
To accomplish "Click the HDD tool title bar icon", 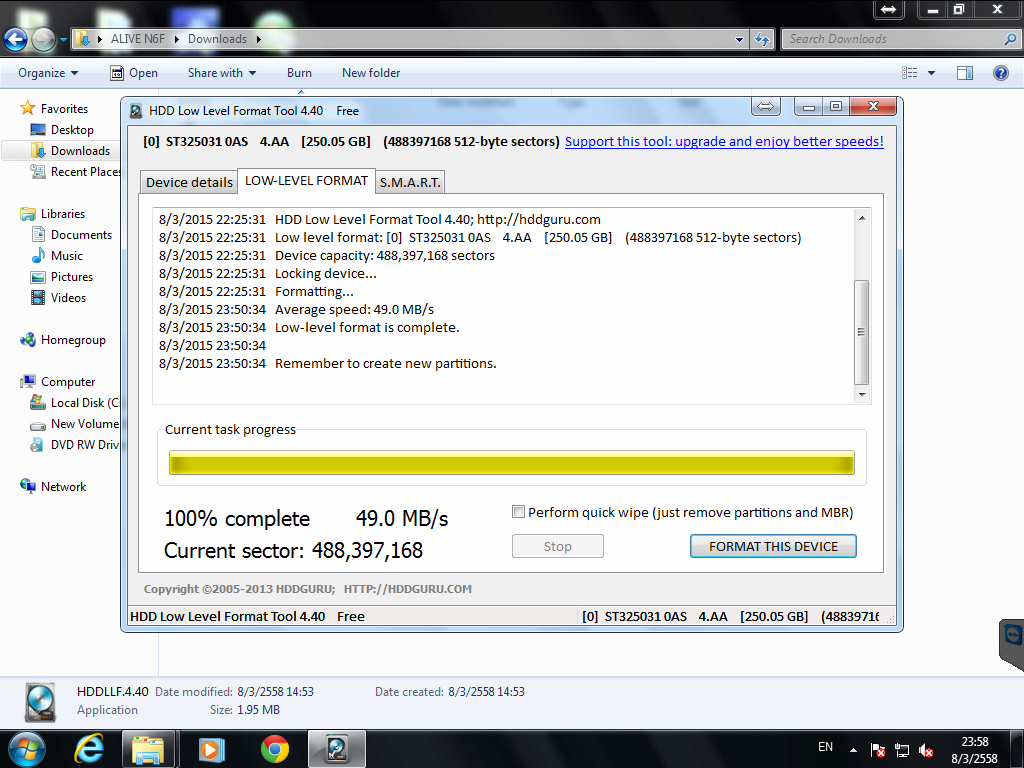I will pyautogui.click(x=136, y=111).
